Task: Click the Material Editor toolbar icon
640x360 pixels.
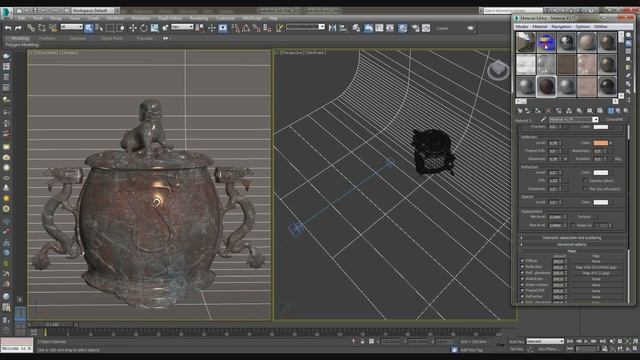Action: click(402, 28)
